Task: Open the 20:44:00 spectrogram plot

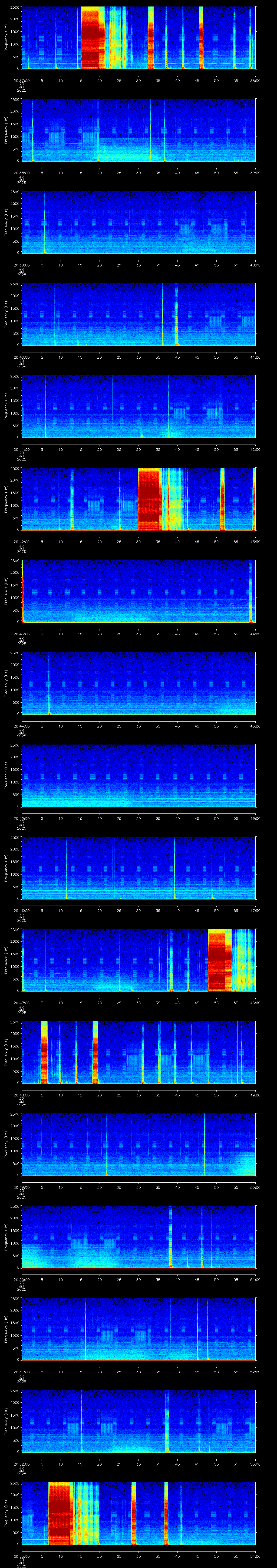Action: (139, 683)
